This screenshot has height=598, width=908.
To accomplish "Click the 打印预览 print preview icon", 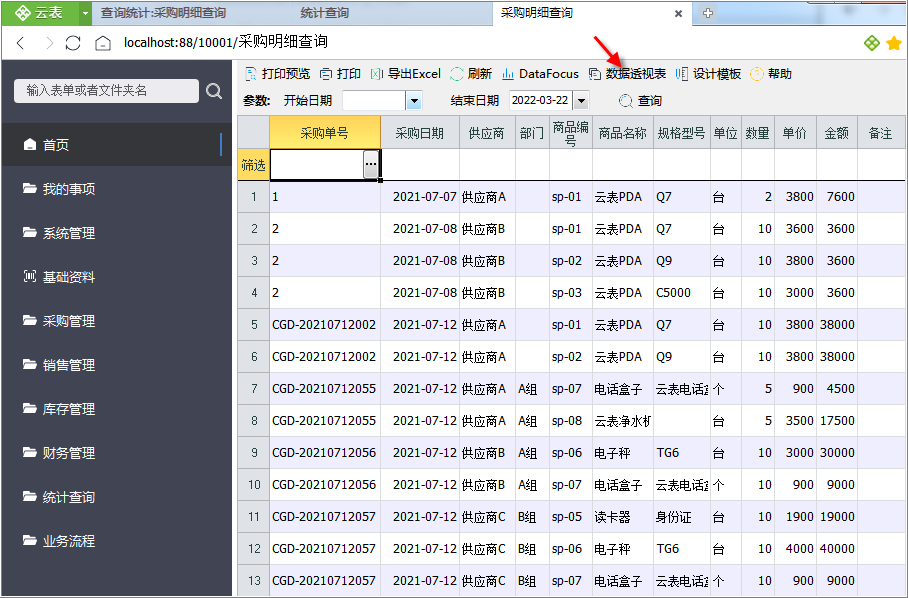I will click(251, 74).
